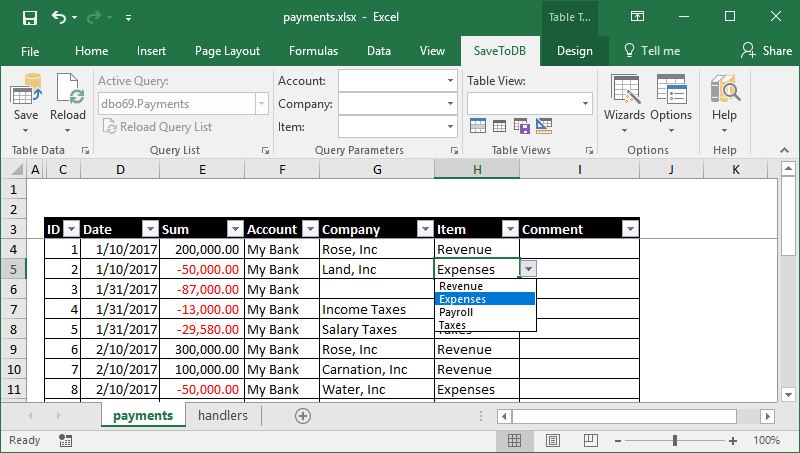Screen dimensions: 800x453
Task: Click zoom out minus button
Action: click(x=618, y=441)
